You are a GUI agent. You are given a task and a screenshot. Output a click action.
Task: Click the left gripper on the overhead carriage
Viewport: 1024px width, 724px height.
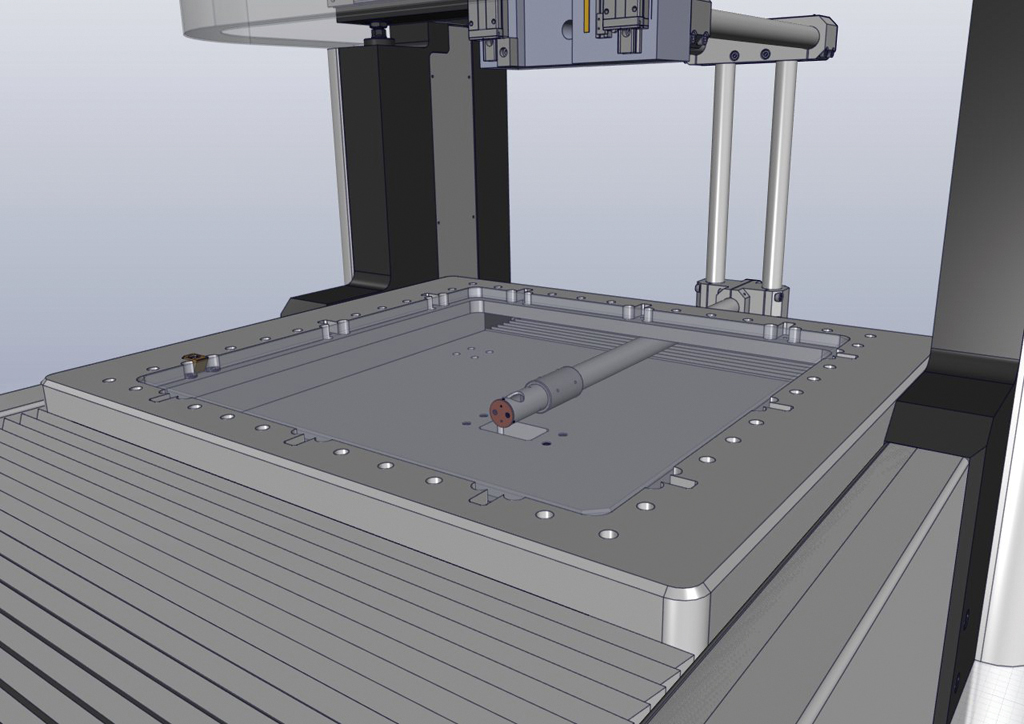(488, 32)
